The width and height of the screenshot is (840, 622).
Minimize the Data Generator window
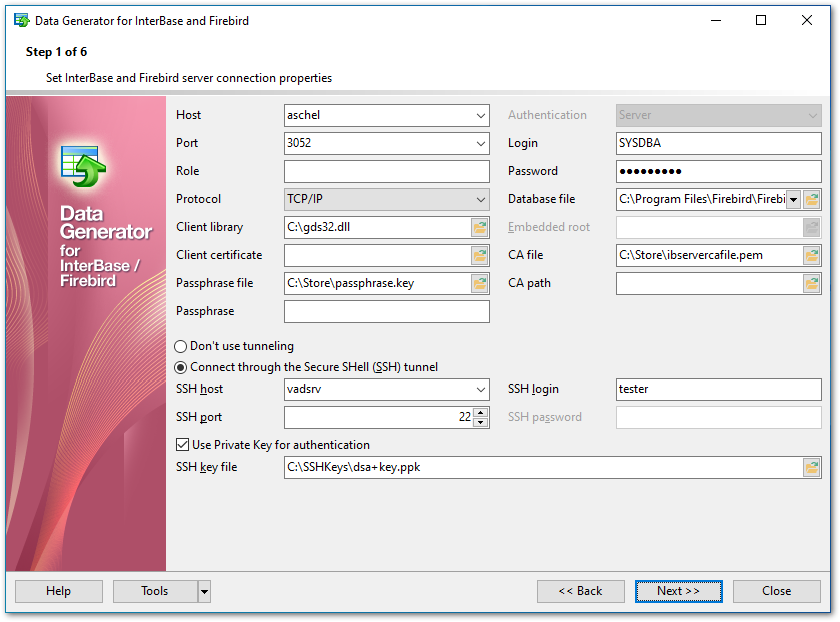coord(716,20)
